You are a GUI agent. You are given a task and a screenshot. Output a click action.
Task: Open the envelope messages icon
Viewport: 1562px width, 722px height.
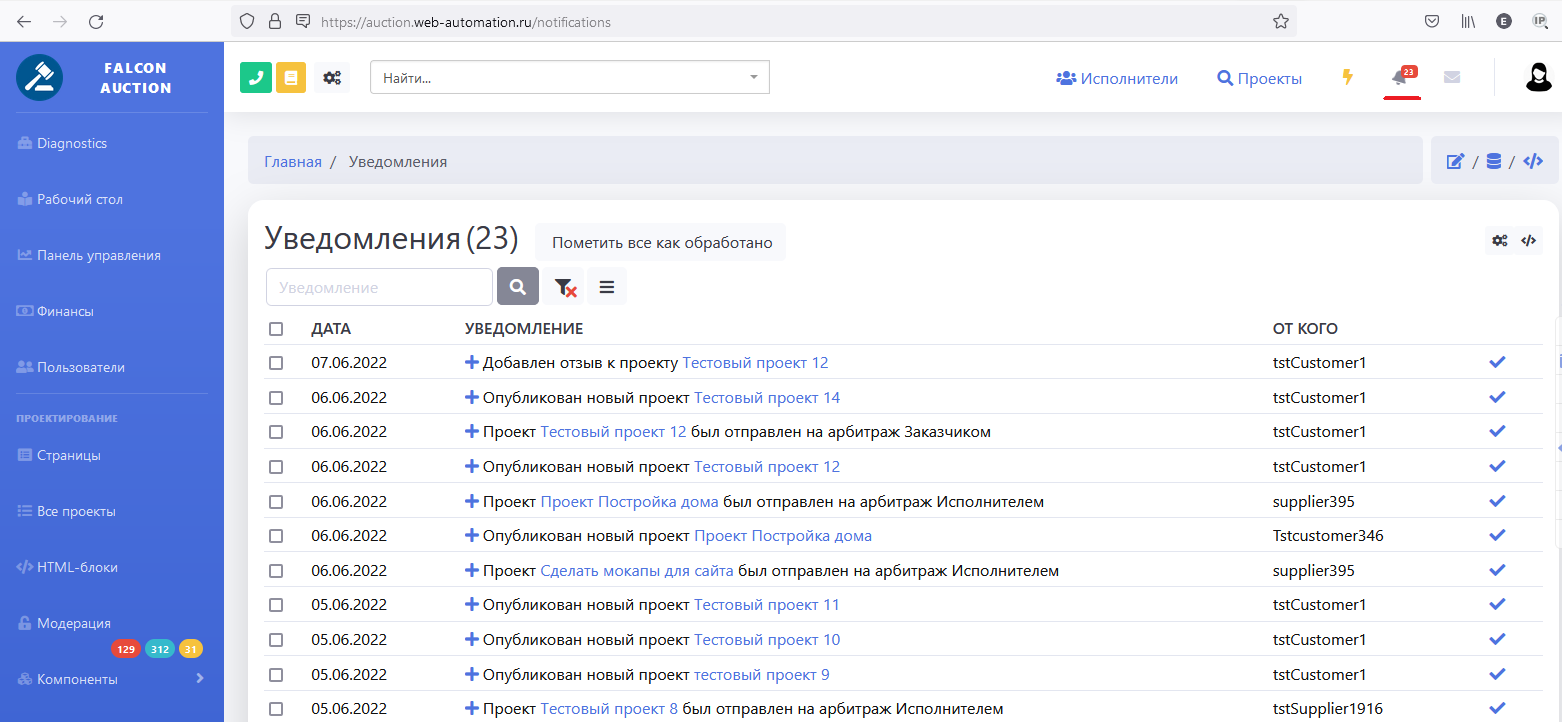point(1452,78)
